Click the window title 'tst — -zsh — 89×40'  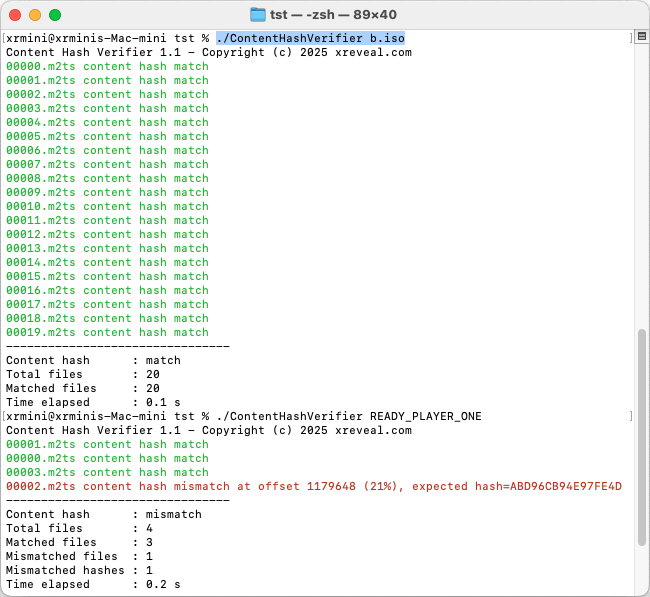pyautogui.click(x=334, y=15)
